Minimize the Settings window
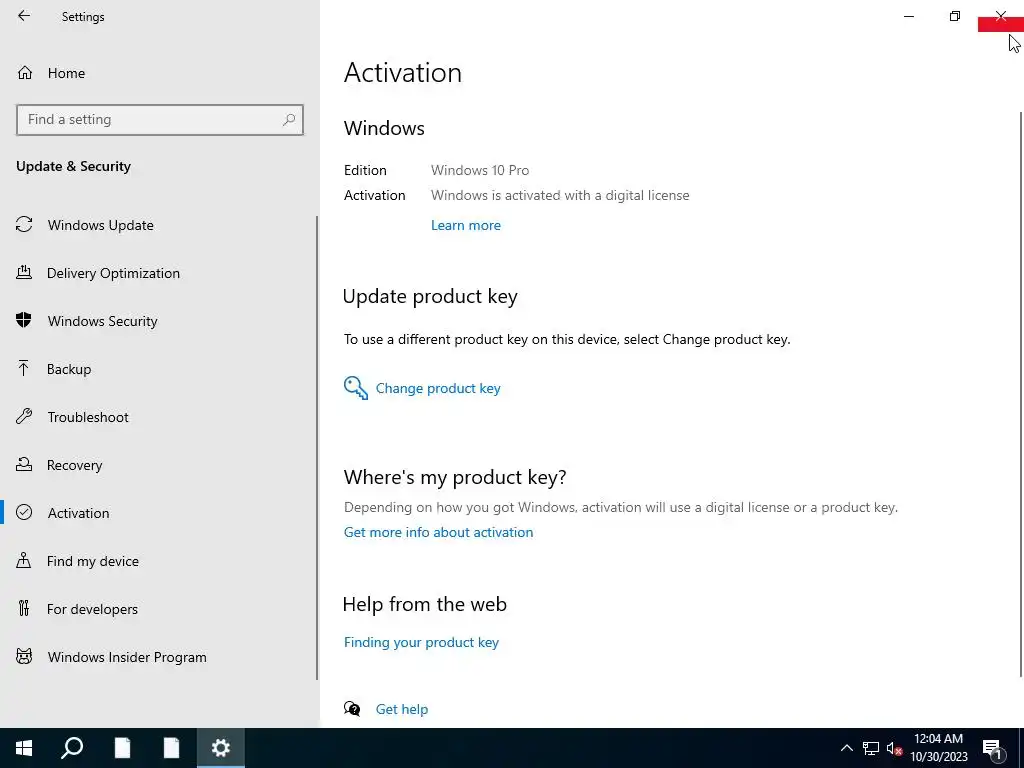 pyautogui.click(x=908, y=16)
